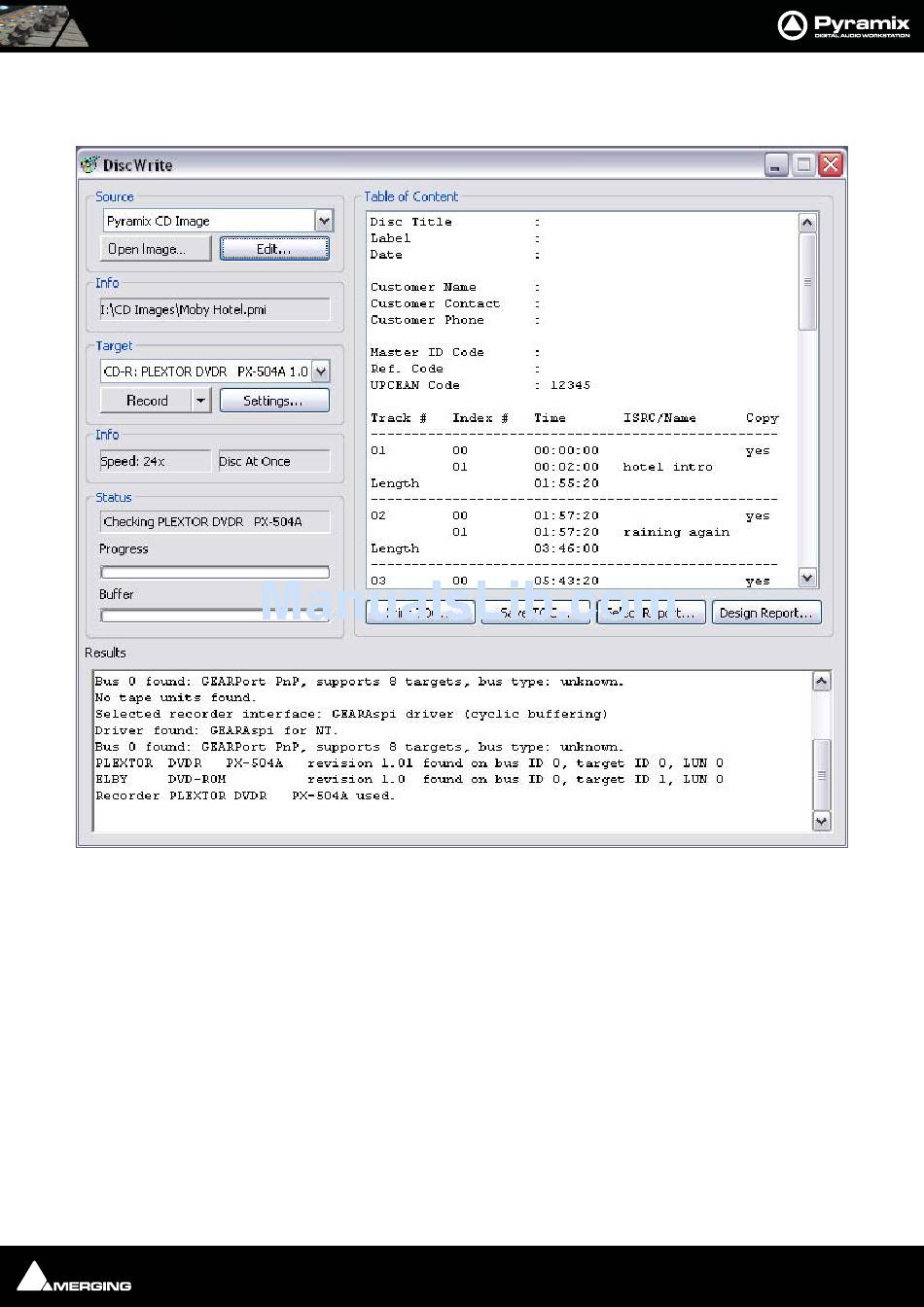Click the ELBY DVD-ROM revision 1.0 result line
The image size is (924, 1307).
tap(409, 779)
